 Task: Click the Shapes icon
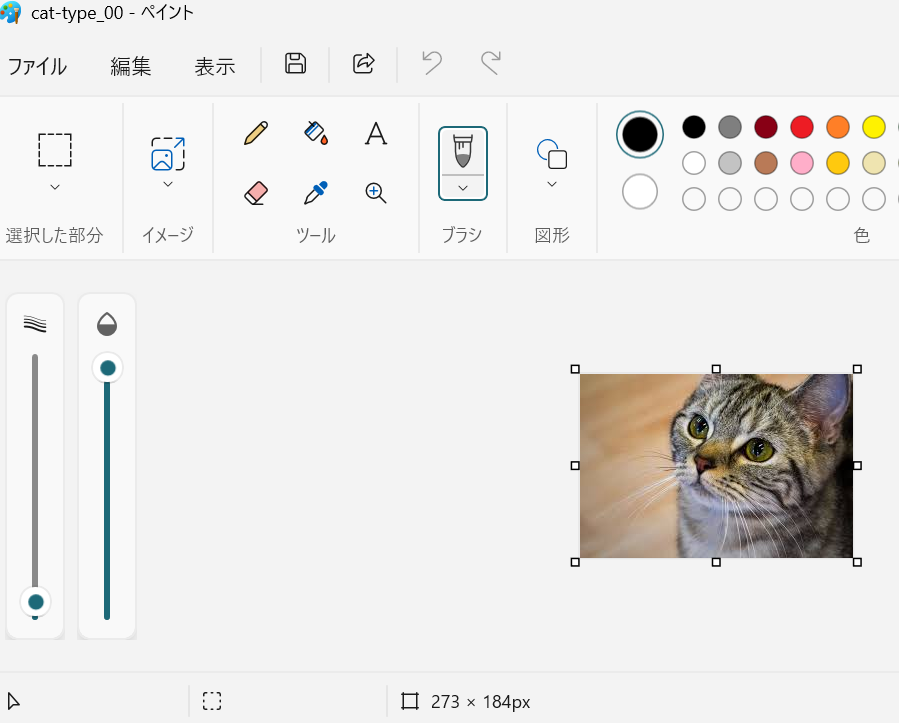[552, 154]
